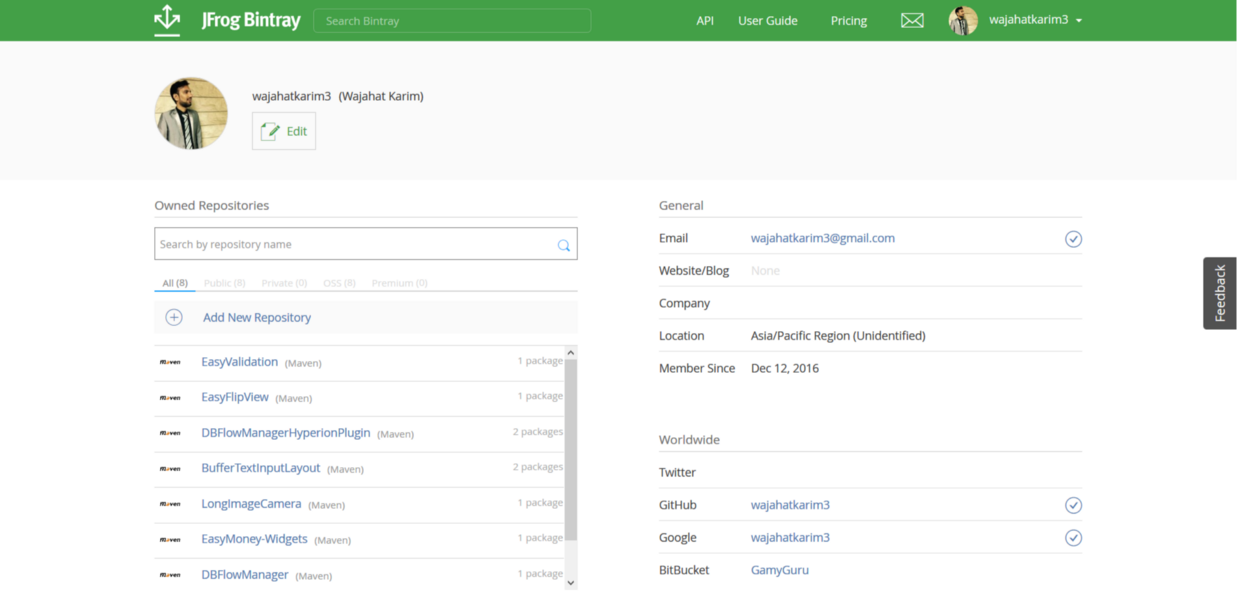Open the User Guide link
The height and width of the screenshot is (591, 1250).
click(x=768, y=21)
